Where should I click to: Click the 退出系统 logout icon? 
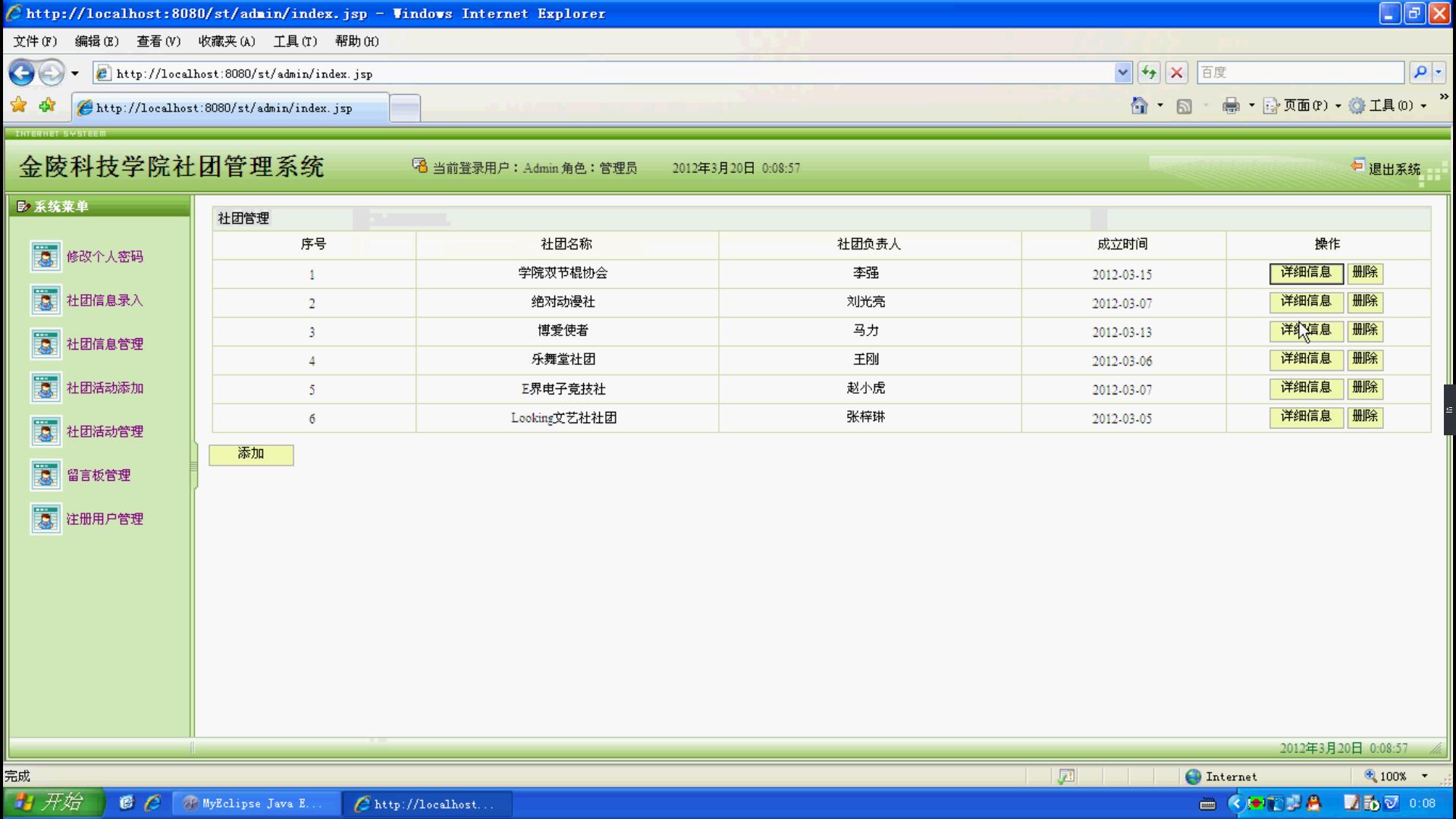pyautogui.click(x=1357, y=166)
